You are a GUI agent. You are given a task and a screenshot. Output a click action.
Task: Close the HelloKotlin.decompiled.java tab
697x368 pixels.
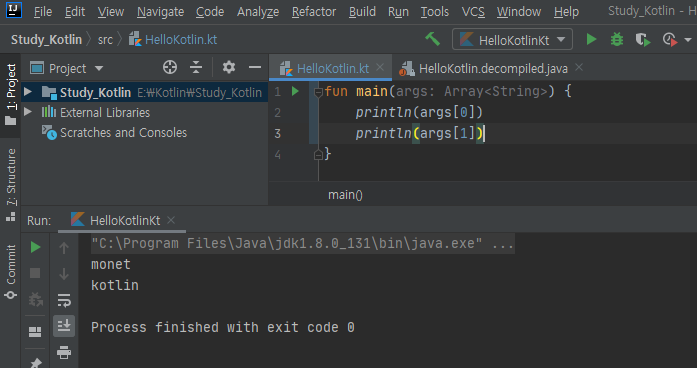point(579,67)
